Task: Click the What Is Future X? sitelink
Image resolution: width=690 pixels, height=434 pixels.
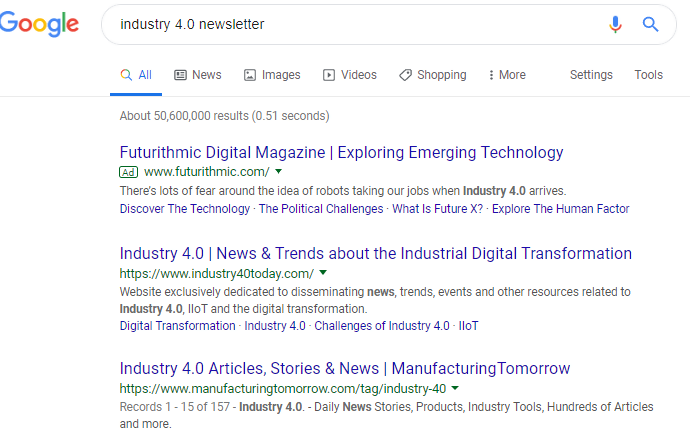Action: point(437,209)
